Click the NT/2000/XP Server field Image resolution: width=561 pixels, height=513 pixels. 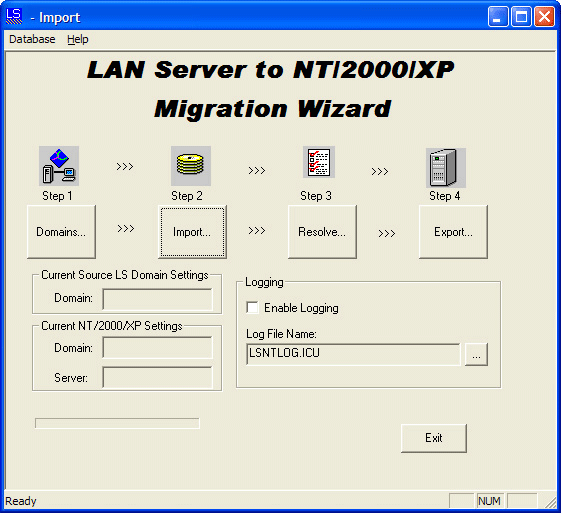tap(157, 377)
